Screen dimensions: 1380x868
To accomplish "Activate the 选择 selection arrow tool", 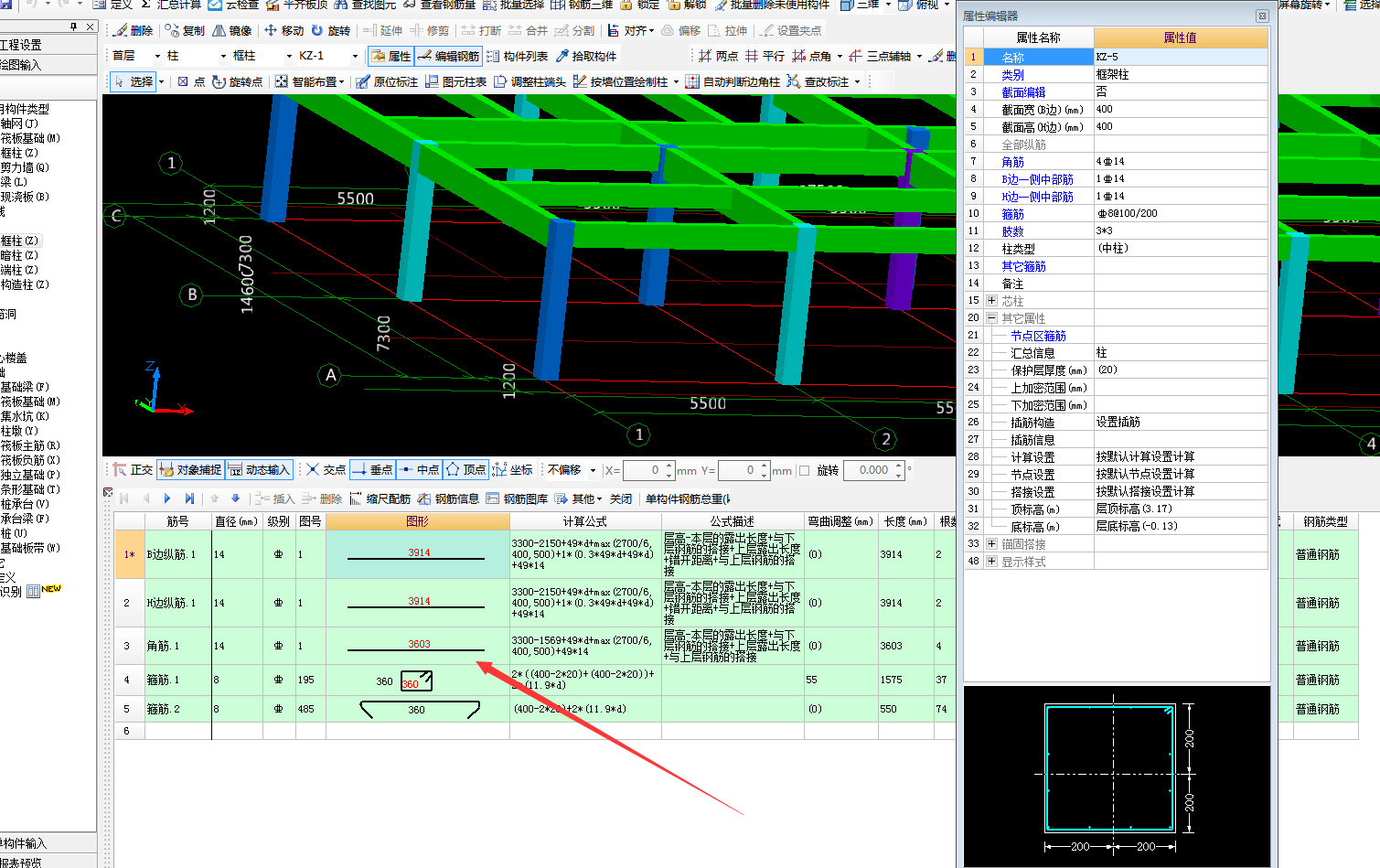I will tap(134, 81).
